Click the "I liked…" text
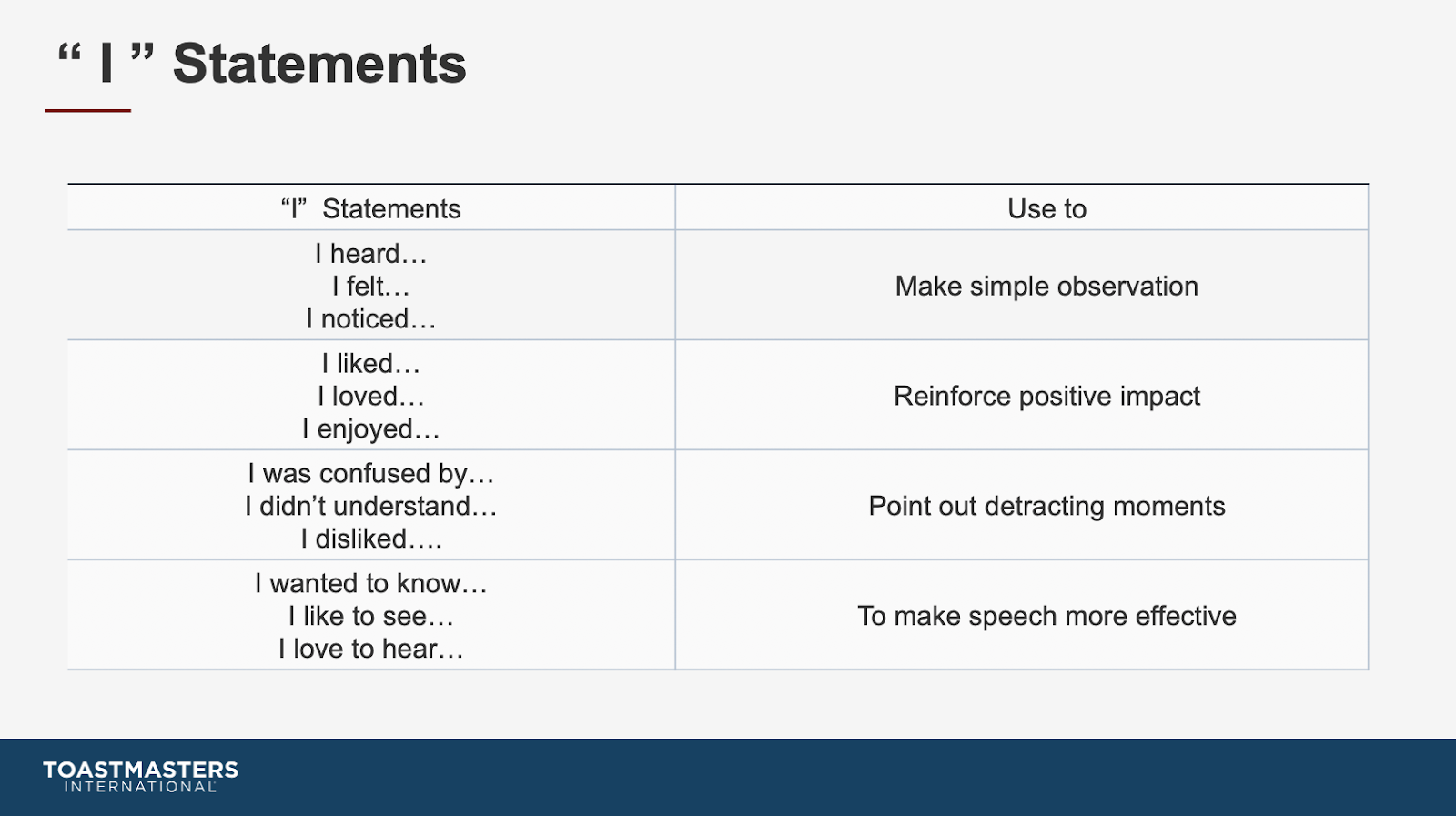The width and height of the screenshot is (1456, 816). click(371, 364)
